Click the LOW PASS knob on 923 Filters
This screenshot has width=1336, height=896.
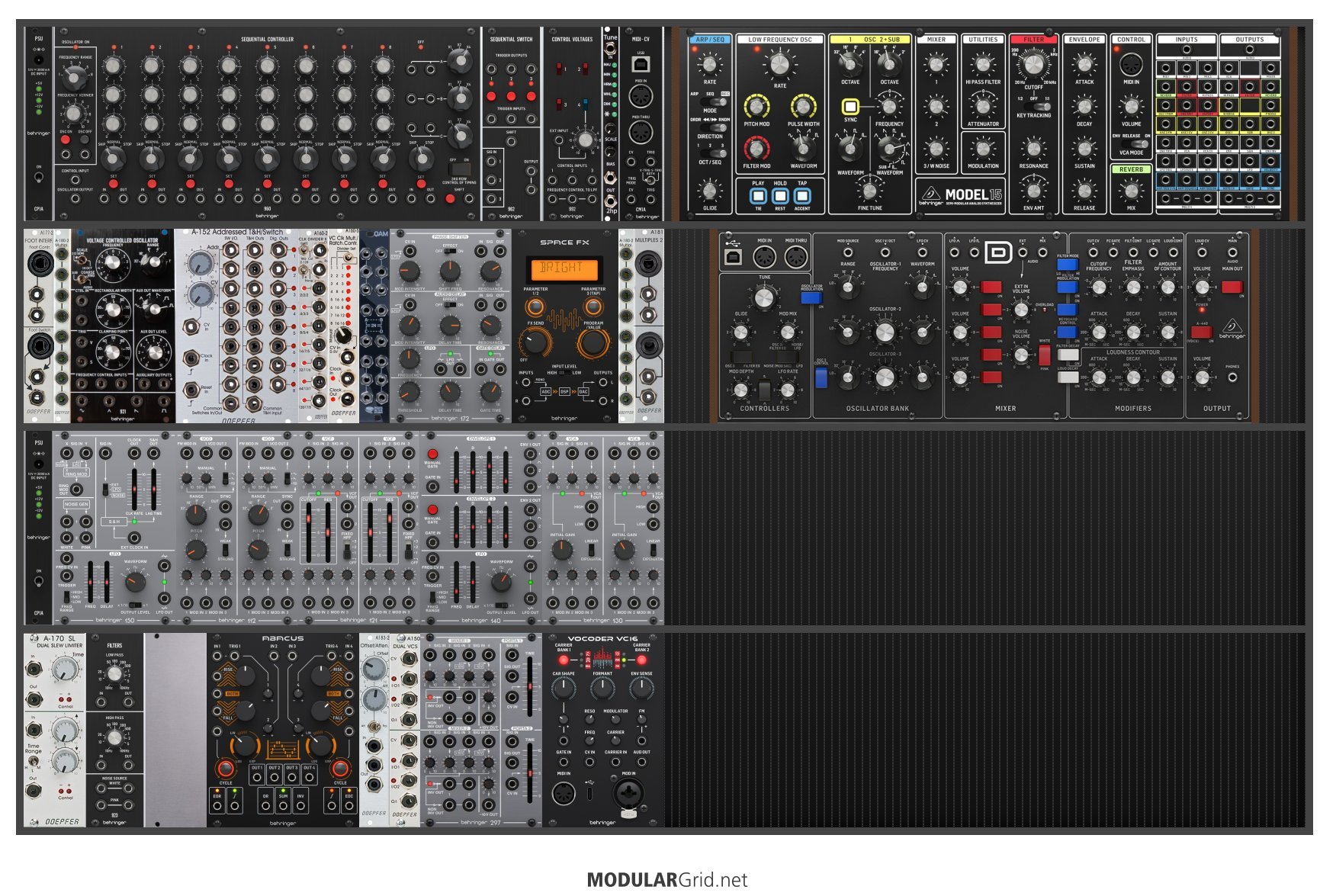[x=114, y=673]
